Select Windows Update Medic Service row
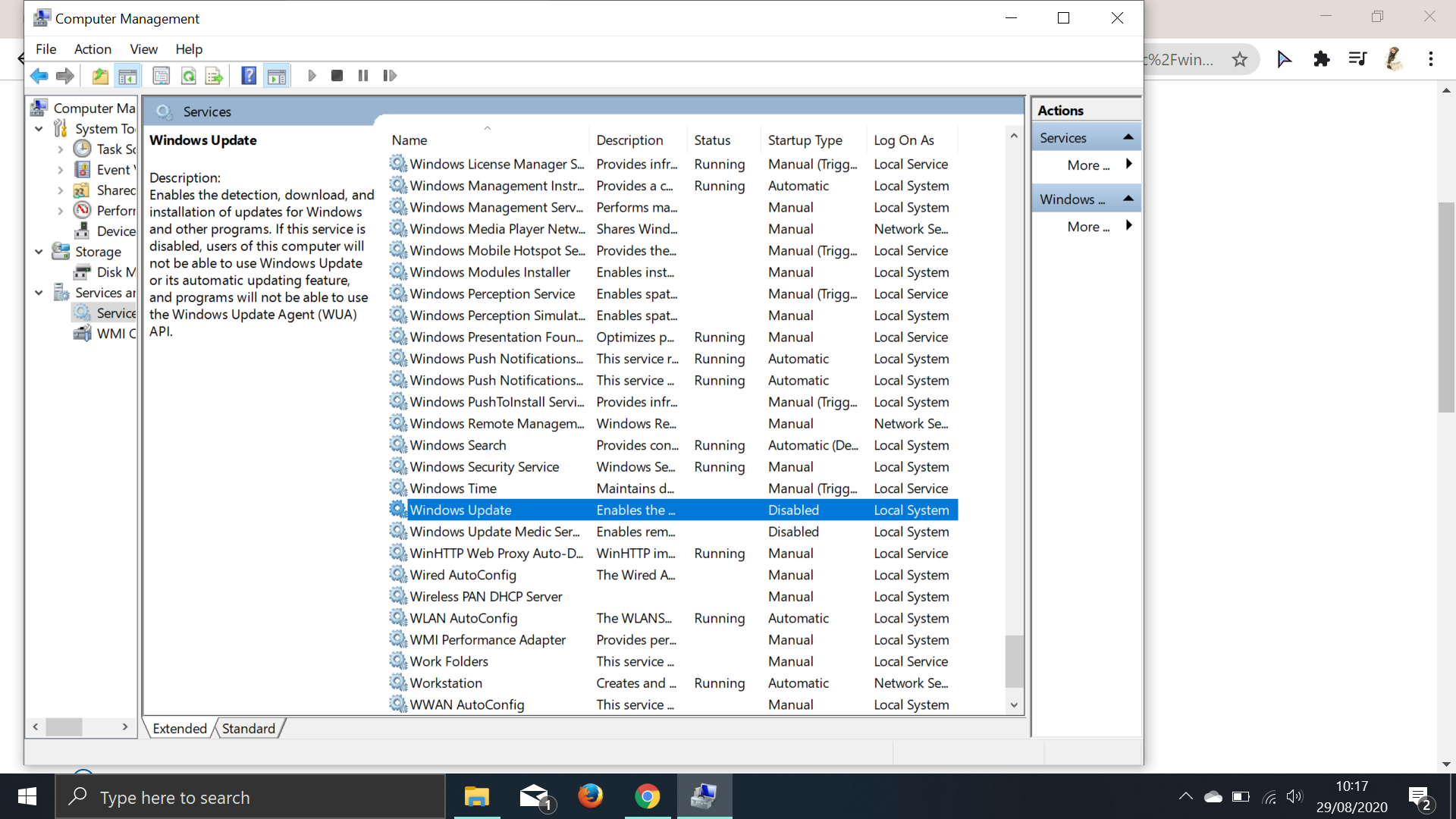 673,532
